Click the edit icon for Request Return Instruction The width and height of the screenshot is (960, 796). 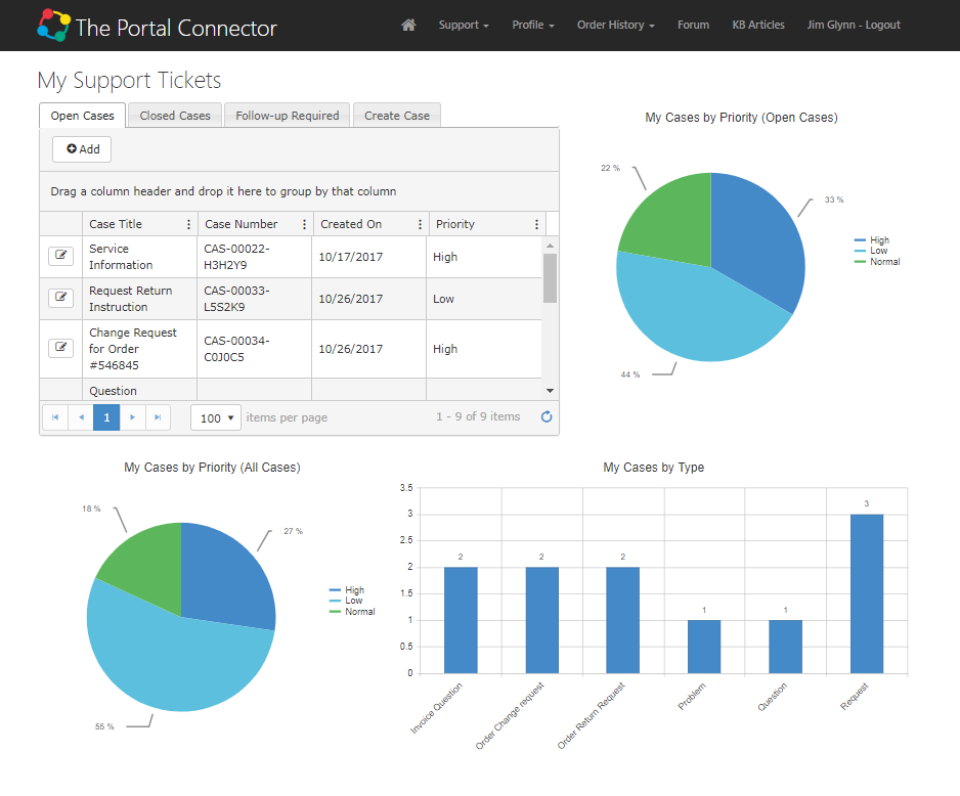tap(60, 297)
